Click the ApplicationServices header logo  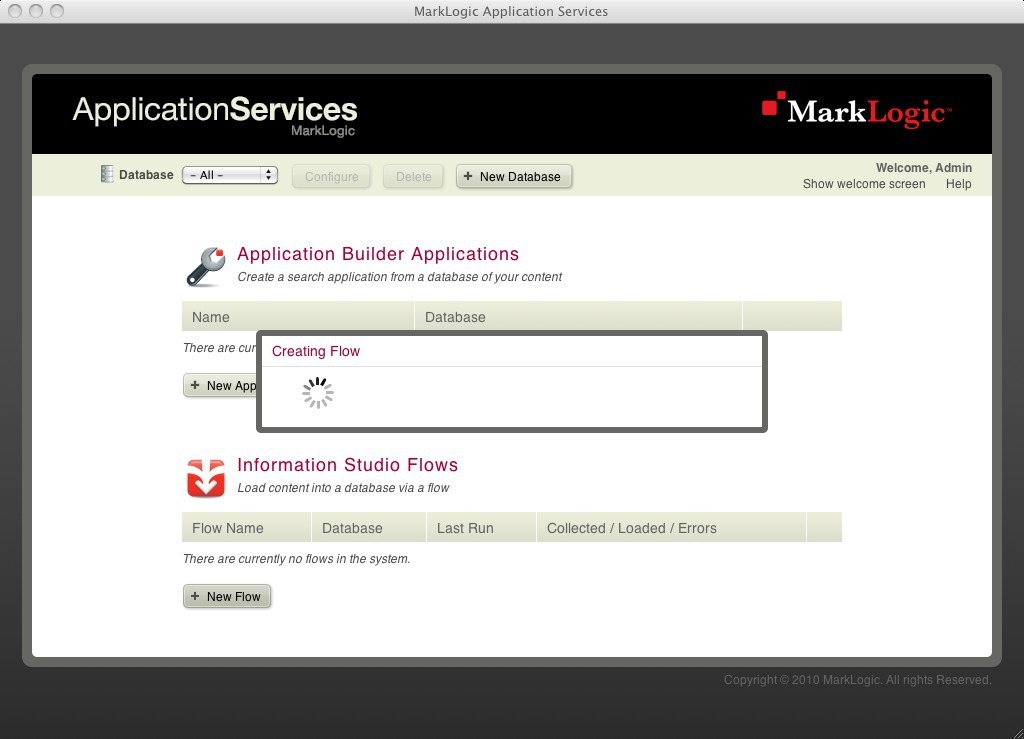pos(215,115)
